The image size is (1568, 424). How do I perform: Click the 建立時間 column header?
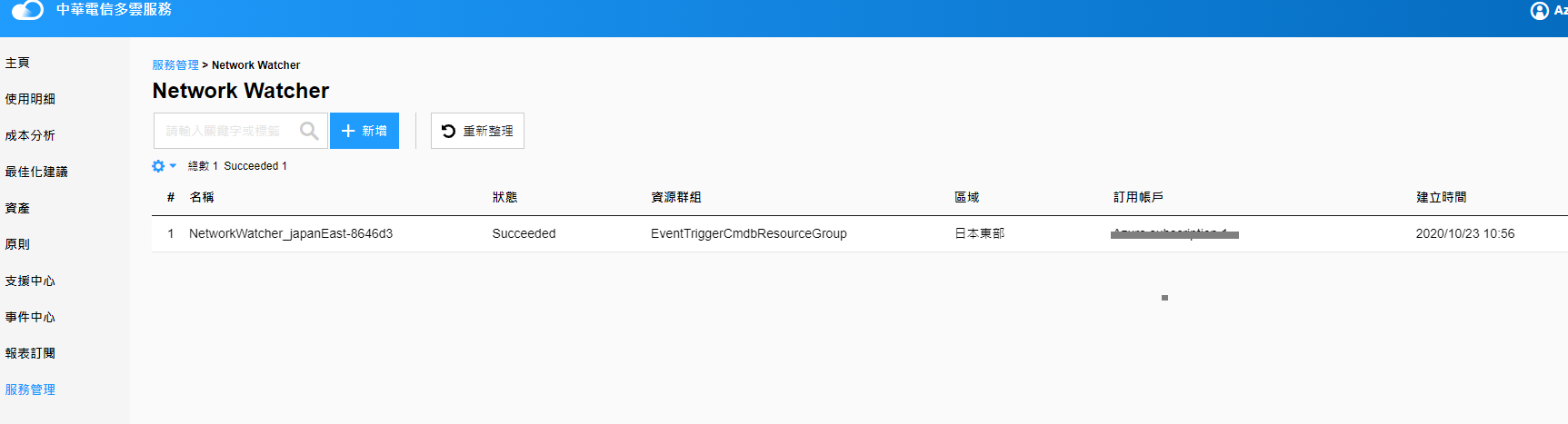[1442, 197]
